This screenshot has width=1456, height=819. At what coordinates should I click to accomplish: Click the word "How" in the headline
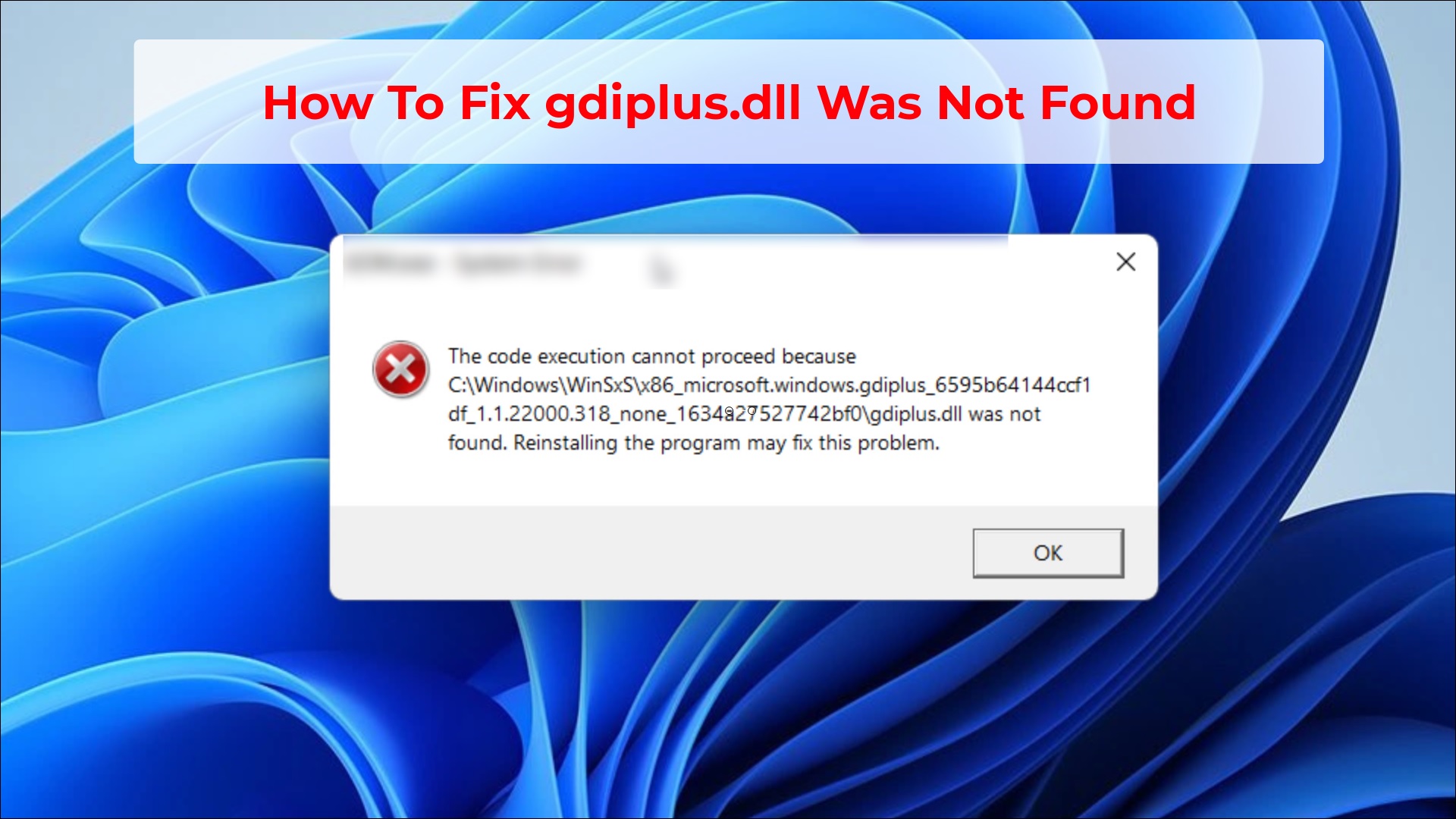click(317, 103)
